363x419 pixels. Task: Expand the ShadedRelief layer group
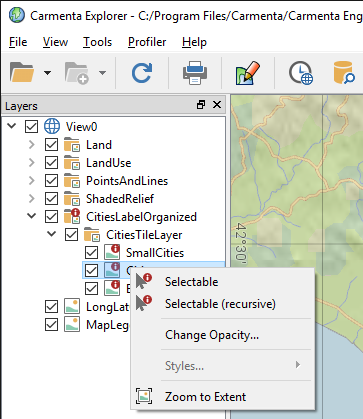(32, 198)
